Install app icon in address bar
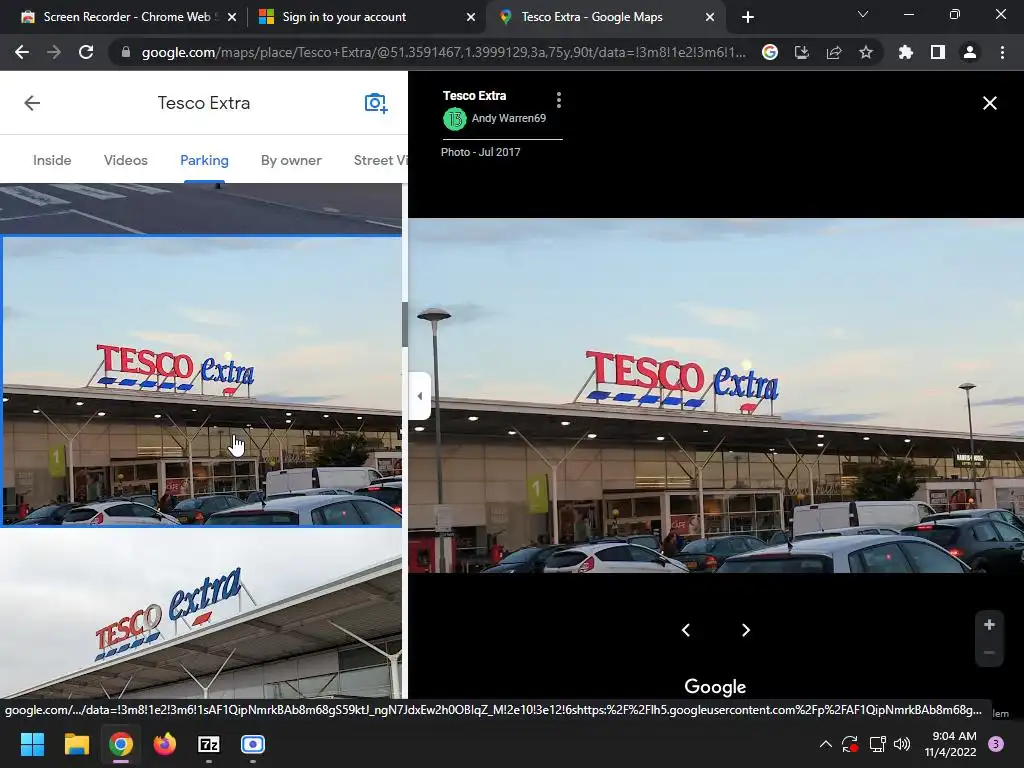Image resolution: width=1024 pixels, height=768 pixels. pyautogui.click(x=801, y=52)
